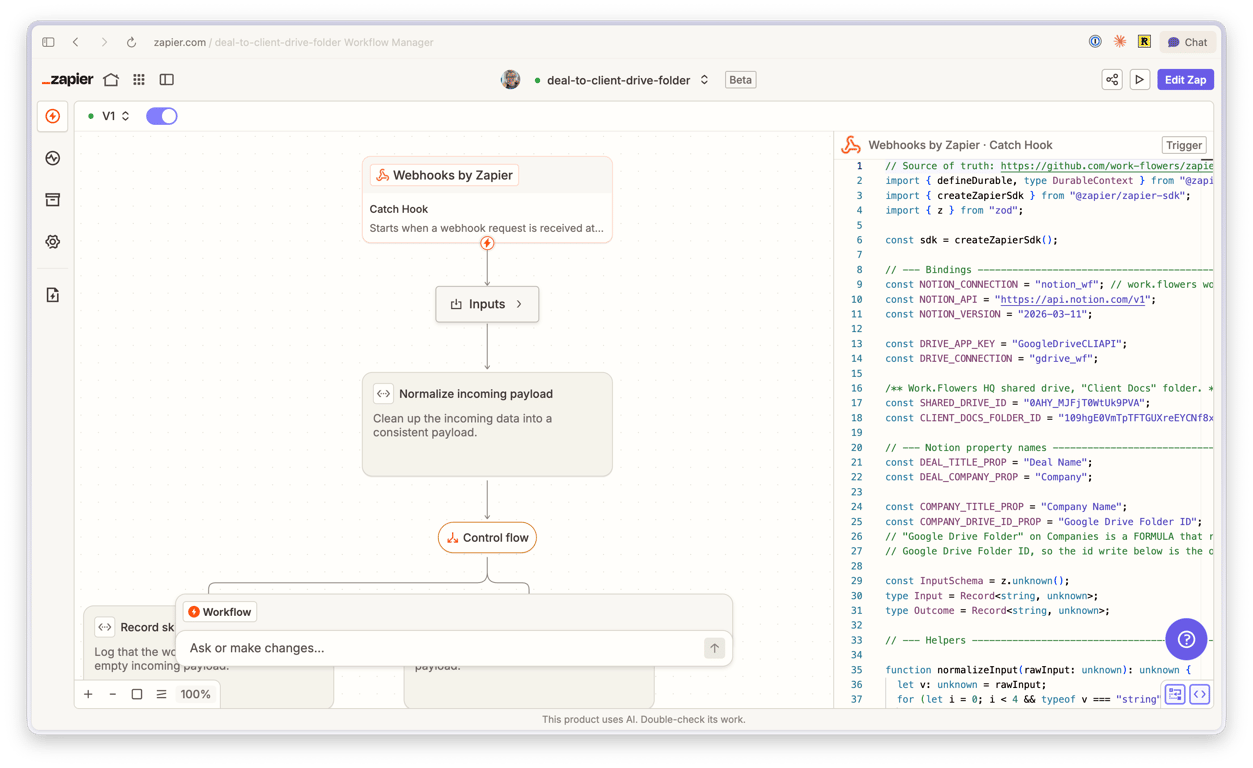1253x768 pixels.
Task: Toggle the sidebar panel layout icon
Action: 167,80
